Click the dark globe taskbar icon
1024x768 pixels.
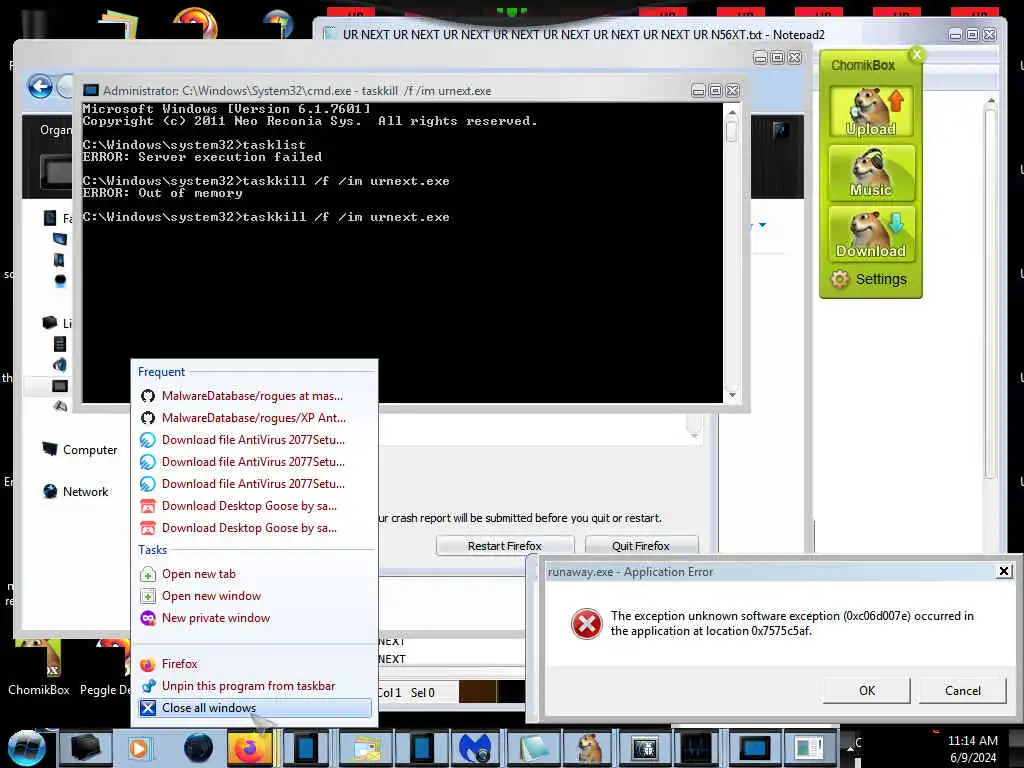click(x=198, y=748)
